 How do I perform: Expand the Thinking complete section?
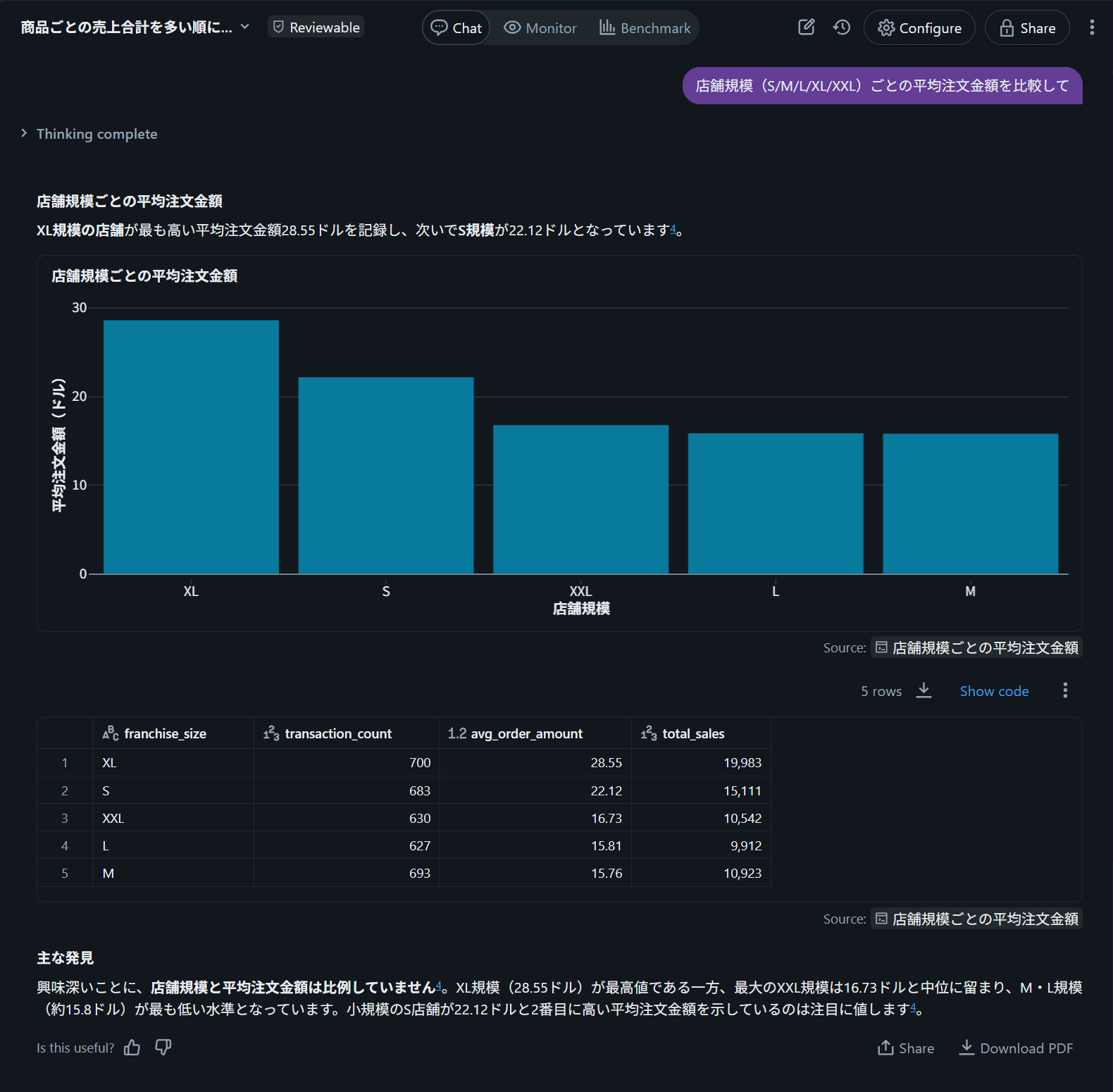(x=89, y=134)
